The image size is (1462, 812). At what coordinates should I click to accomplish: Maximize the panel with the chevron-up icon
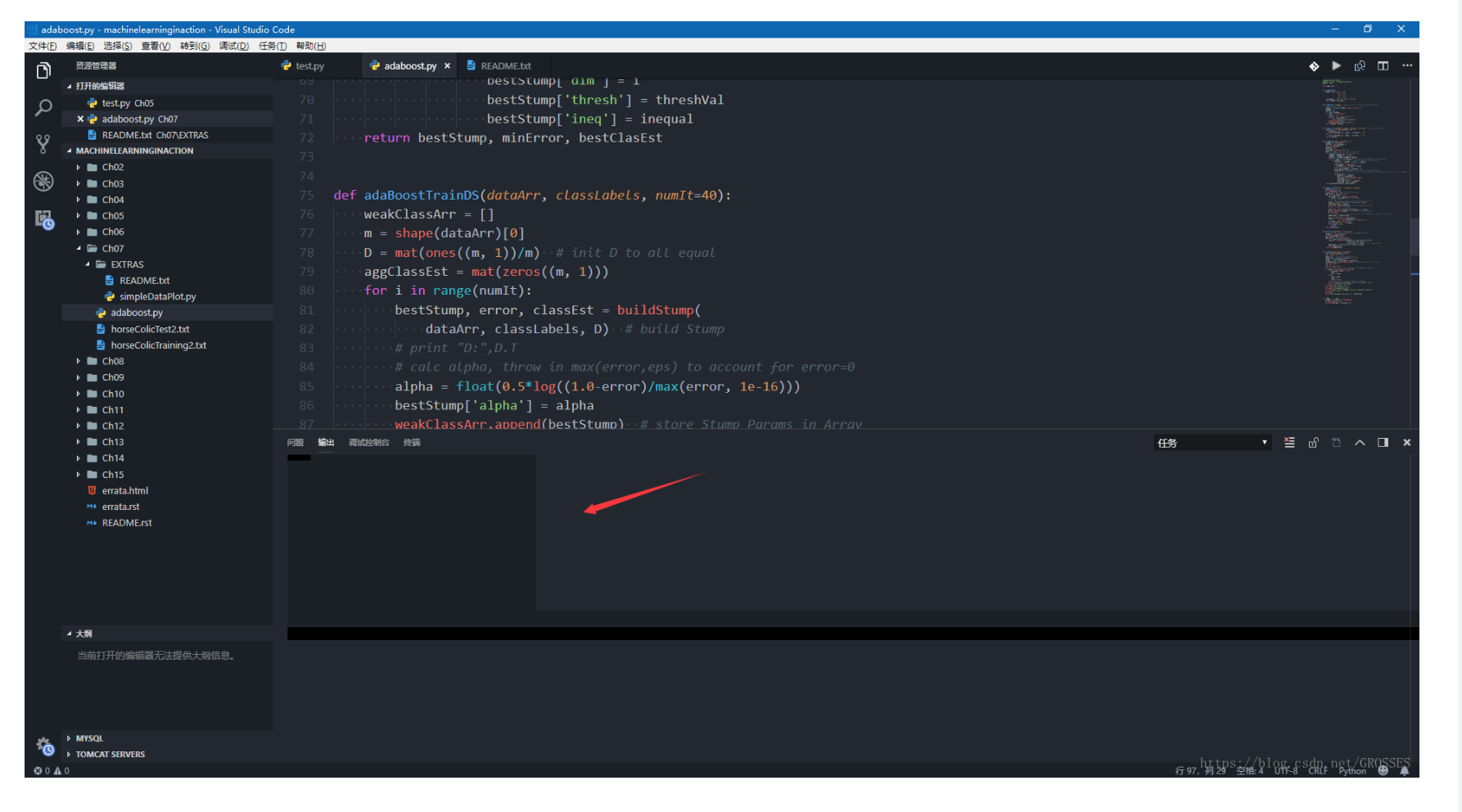1360,442
